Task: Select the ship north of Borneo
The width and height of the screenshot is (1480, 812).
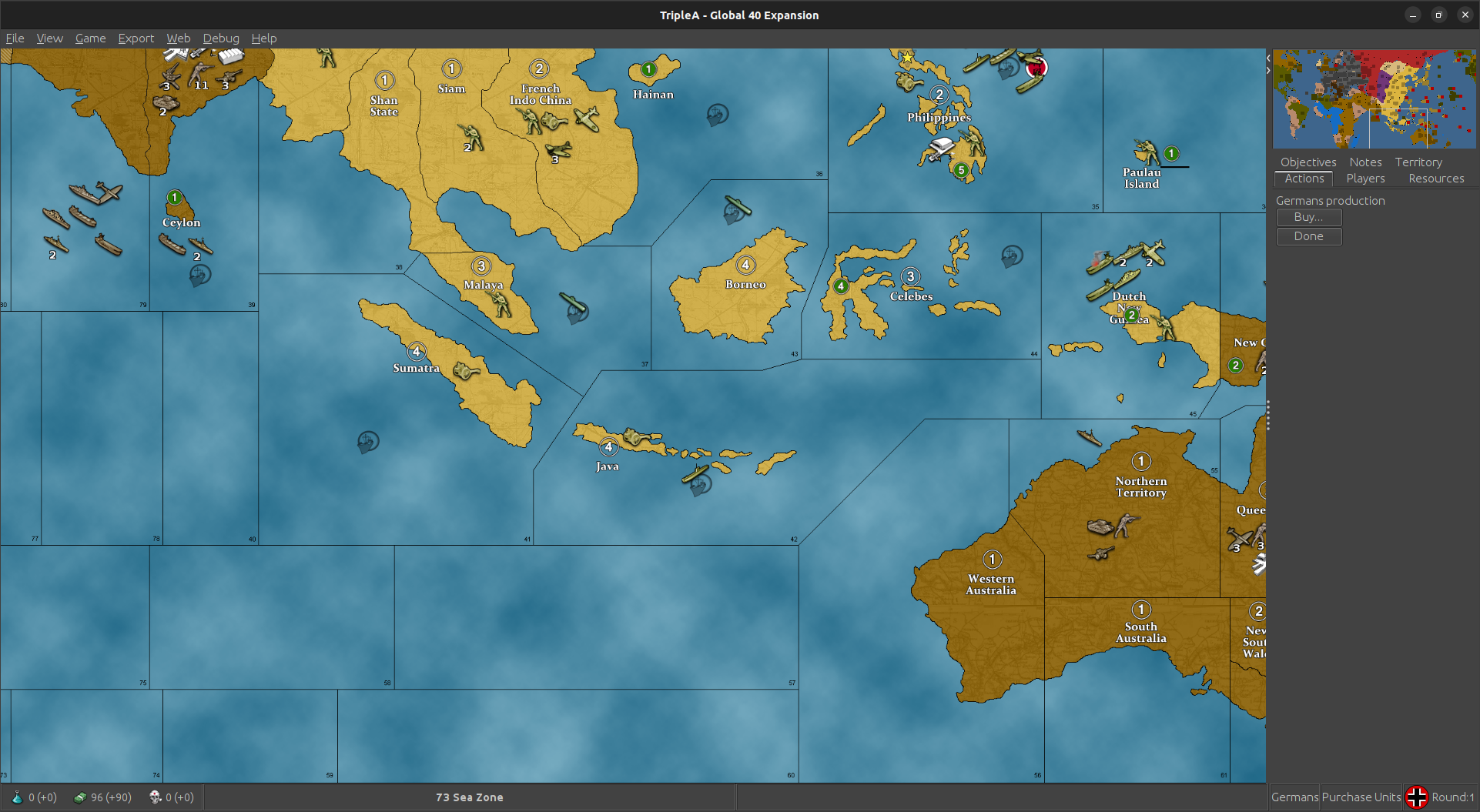Action: pyautogui.click(x=737, y=205)
